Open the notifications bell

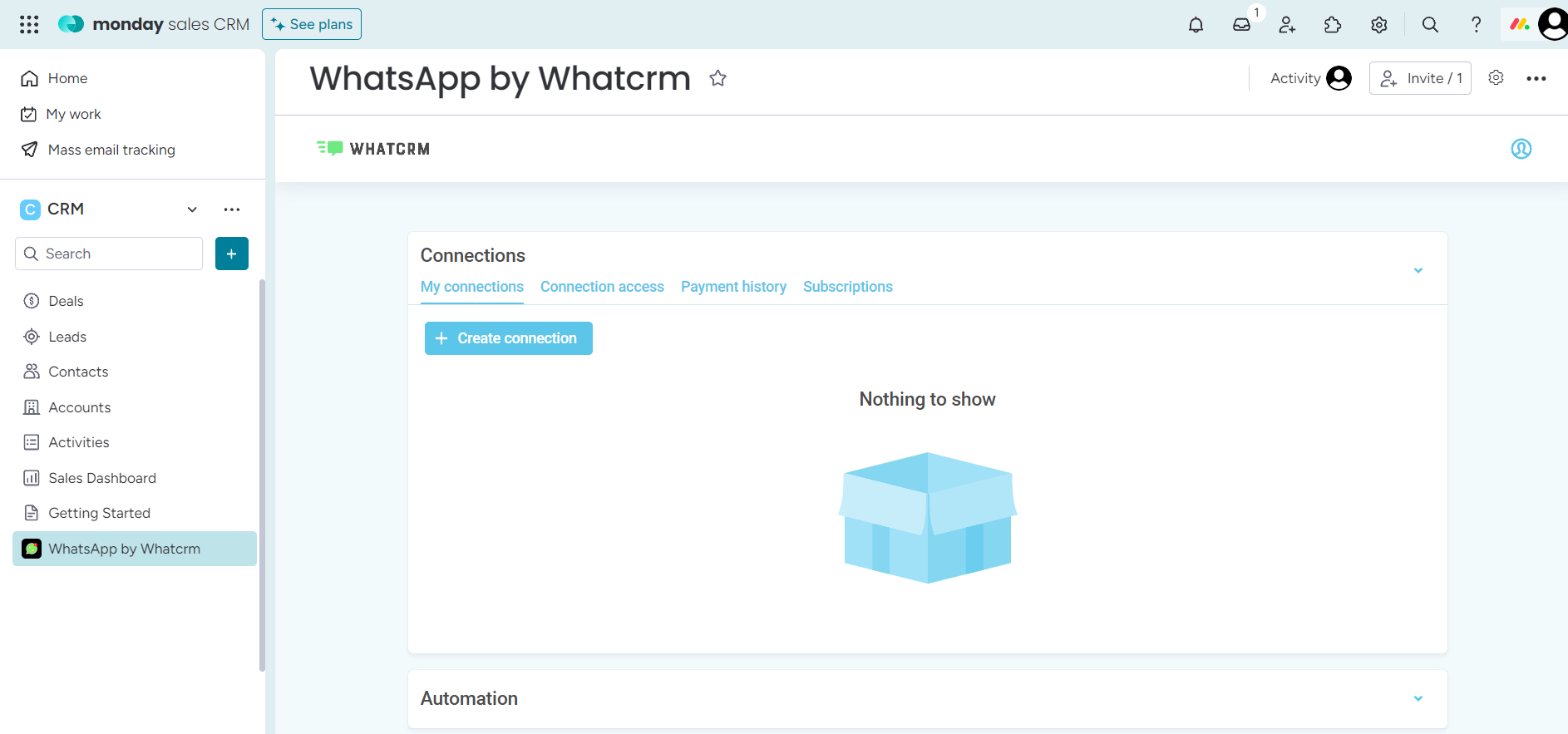pos(1196,25)
